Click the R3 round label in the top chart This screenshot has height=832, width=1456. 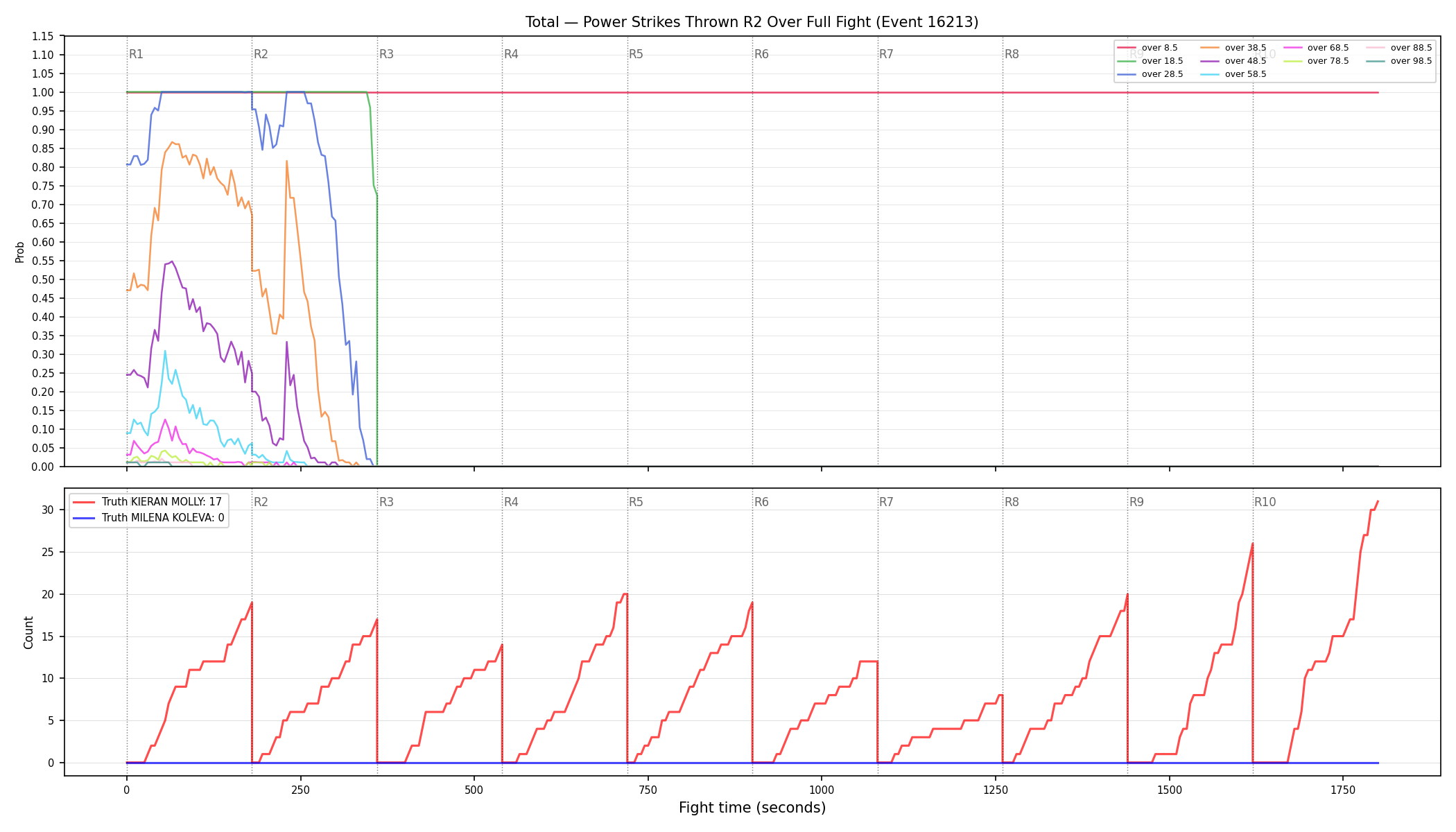point(386,54)
